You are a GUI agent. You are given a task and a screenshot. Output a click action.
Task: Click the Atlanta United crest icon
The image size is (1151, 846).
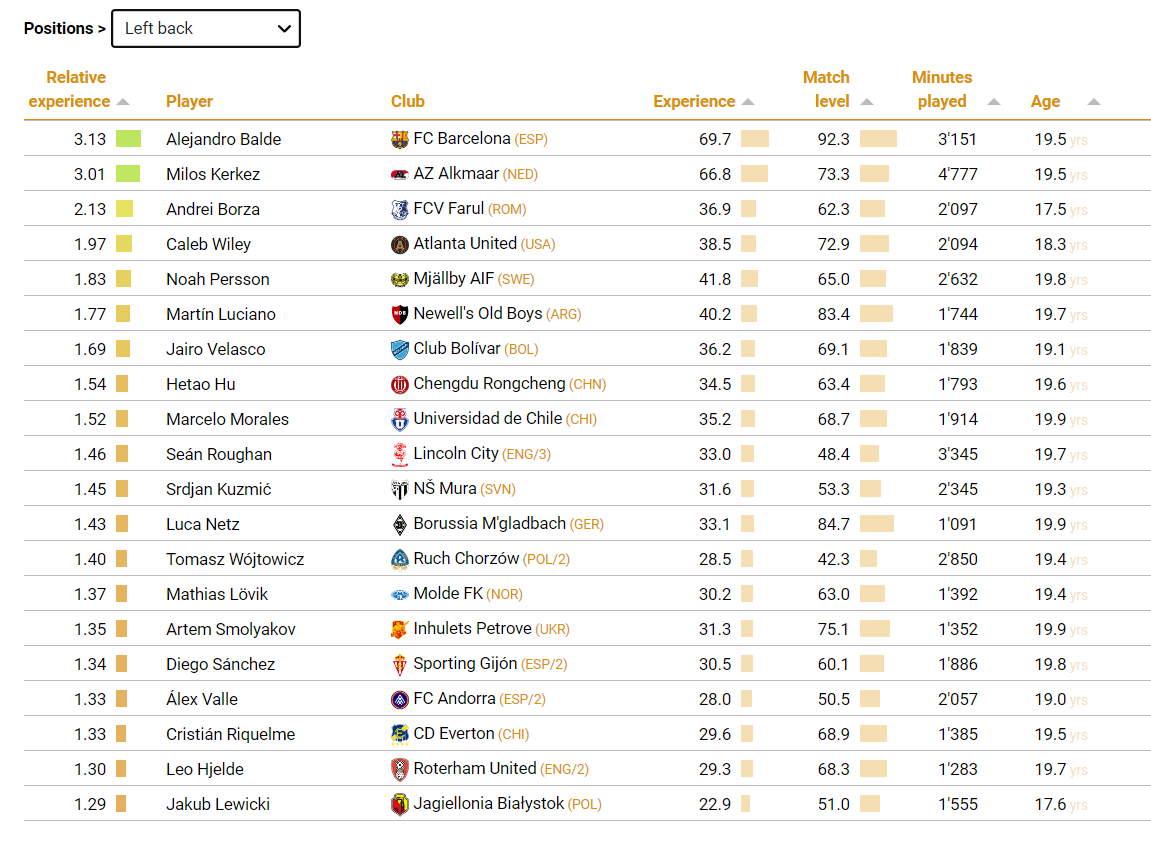click(x=400, y=245)
